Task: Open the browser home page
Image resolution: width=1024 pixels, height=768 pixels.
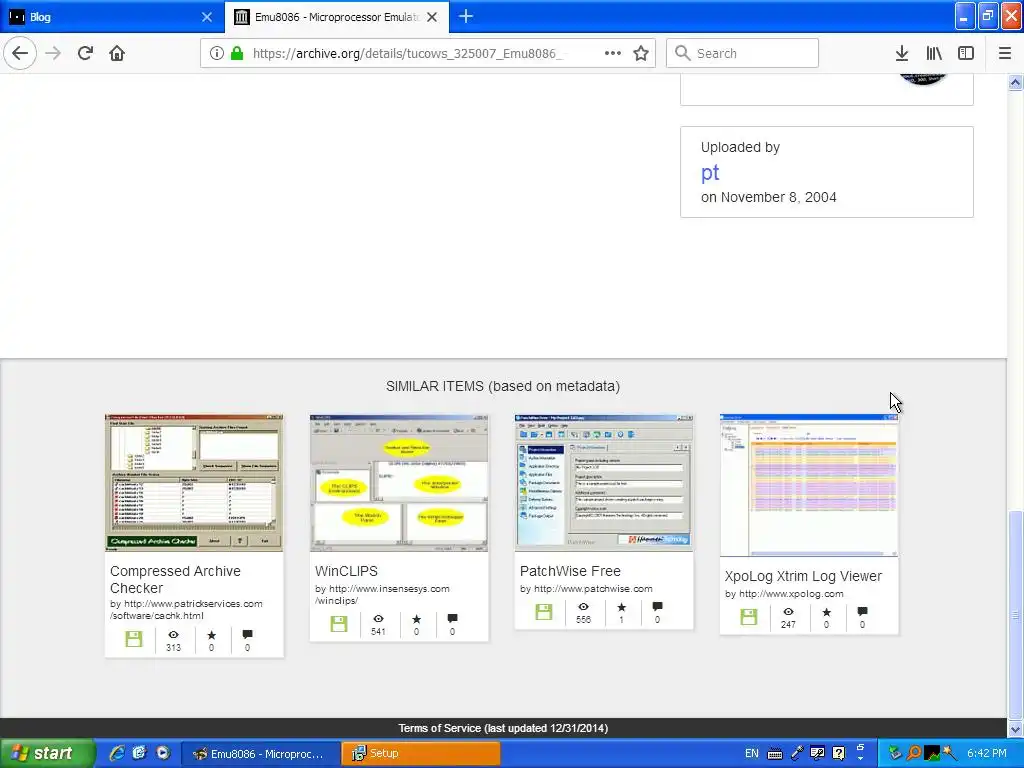Action: pyautogui.click(x=117, y=53)
